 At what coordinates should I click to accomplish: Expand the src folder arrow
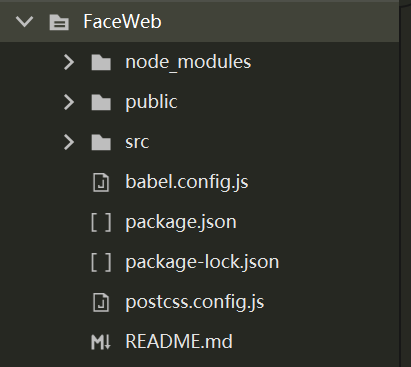69,142
